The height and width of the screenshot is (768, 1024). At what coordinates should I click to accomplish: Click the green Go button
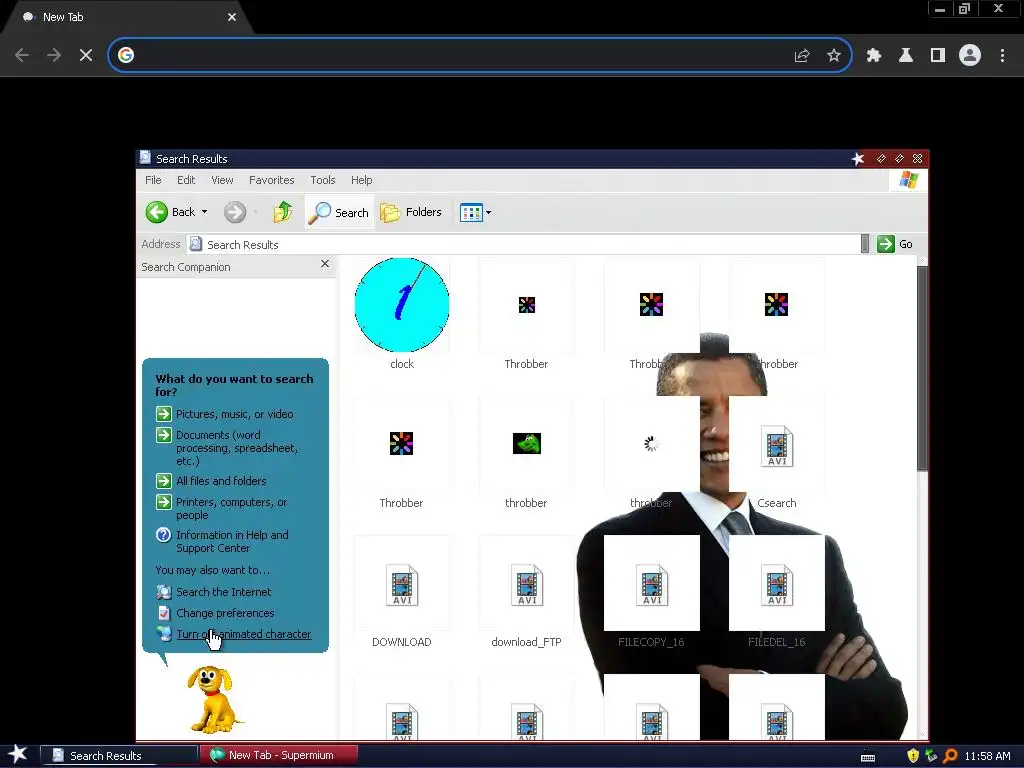coord(895,244)
